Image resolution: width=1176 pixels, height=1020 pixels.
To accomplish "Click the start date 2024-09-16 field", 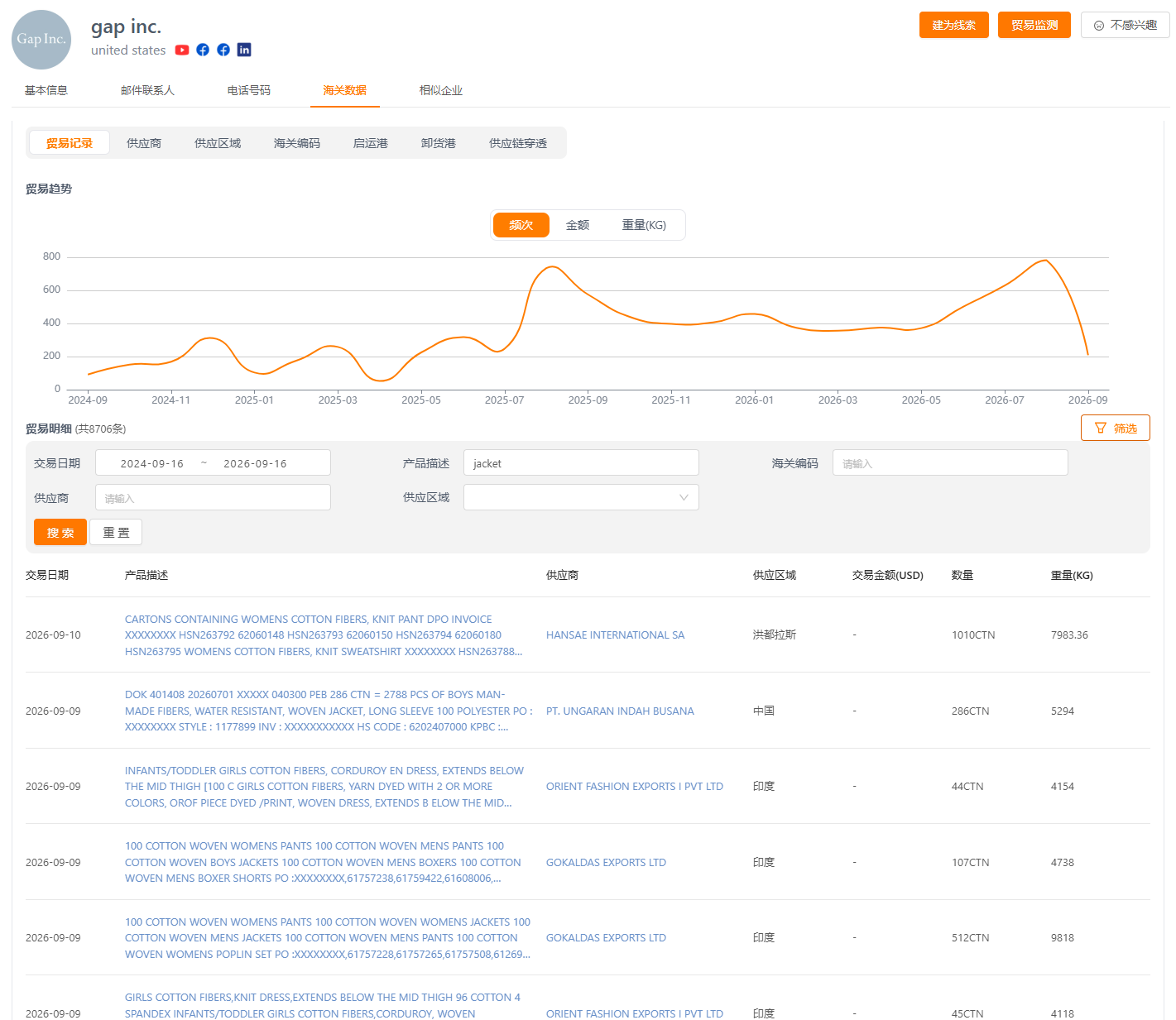I will tap(152, 463).
